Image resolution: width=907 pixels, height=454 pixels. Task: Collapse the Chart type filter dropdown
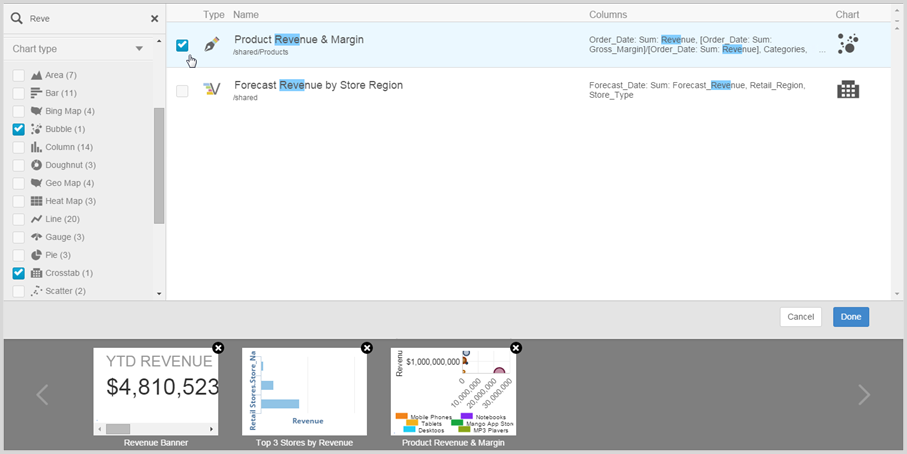tap(139, 49)
